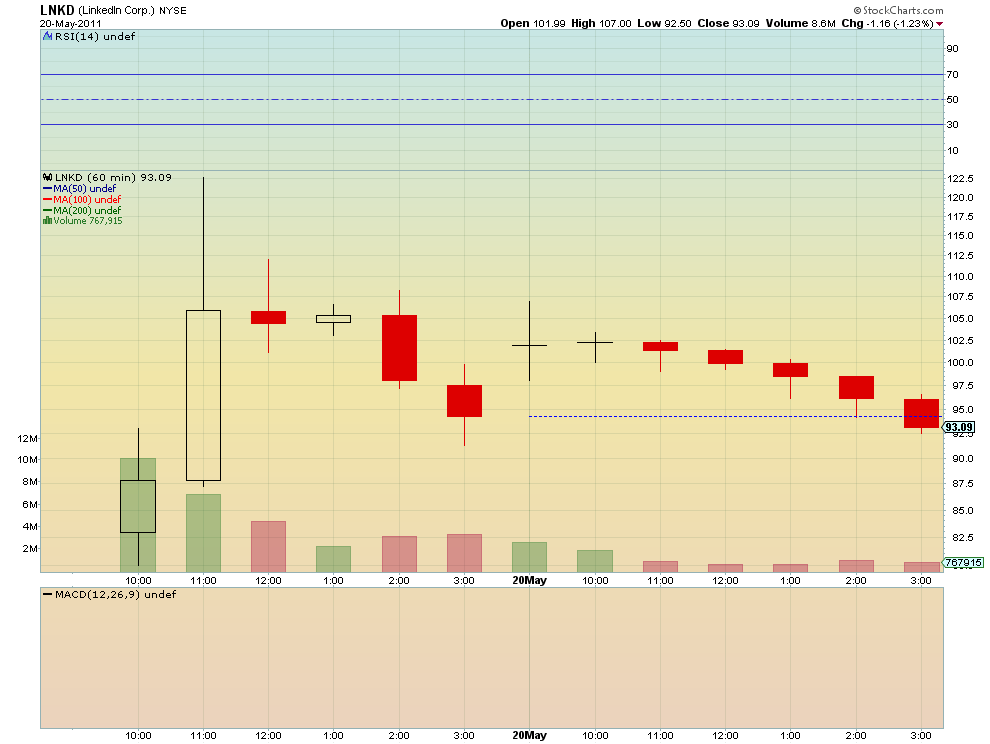Viewport: 990px width, 744px height.
Task: Click the LNKD ticker title
Action: pyautogui.click(x=57, y=10)
